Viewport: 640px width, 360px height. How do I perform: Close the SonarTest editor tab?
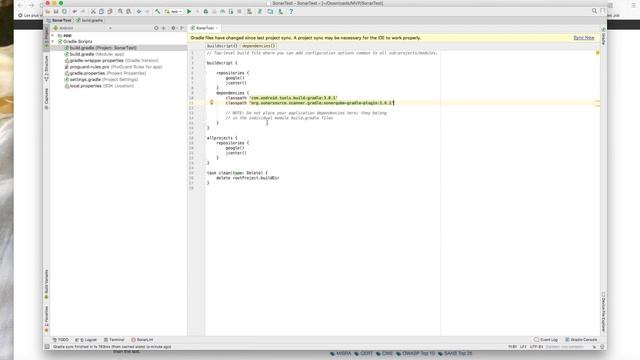pyautogui.click(x=217, y=28)
